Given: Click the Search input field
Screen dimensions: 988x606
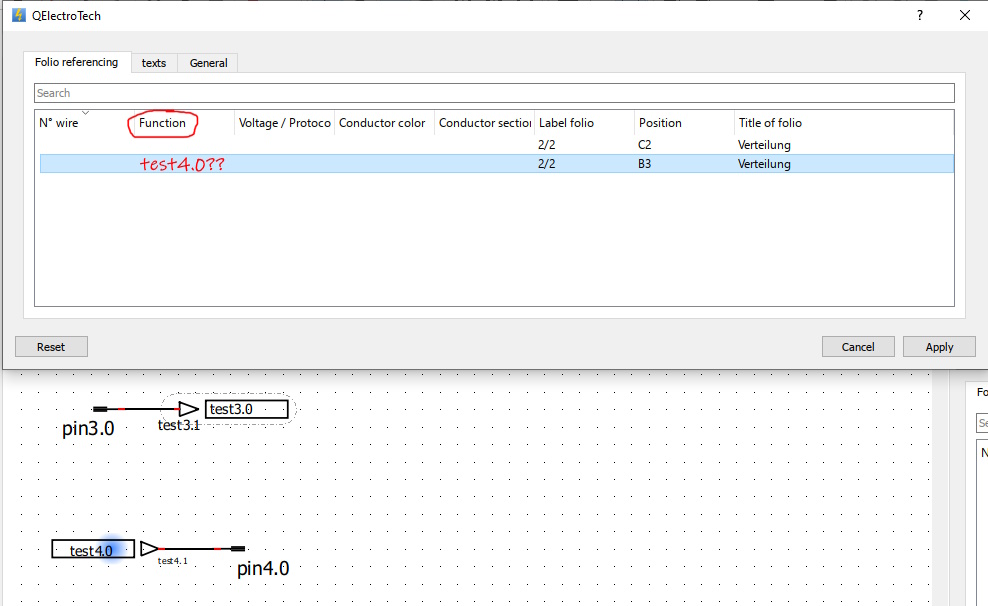Looking at the screenshot, I should click(494, 93).
